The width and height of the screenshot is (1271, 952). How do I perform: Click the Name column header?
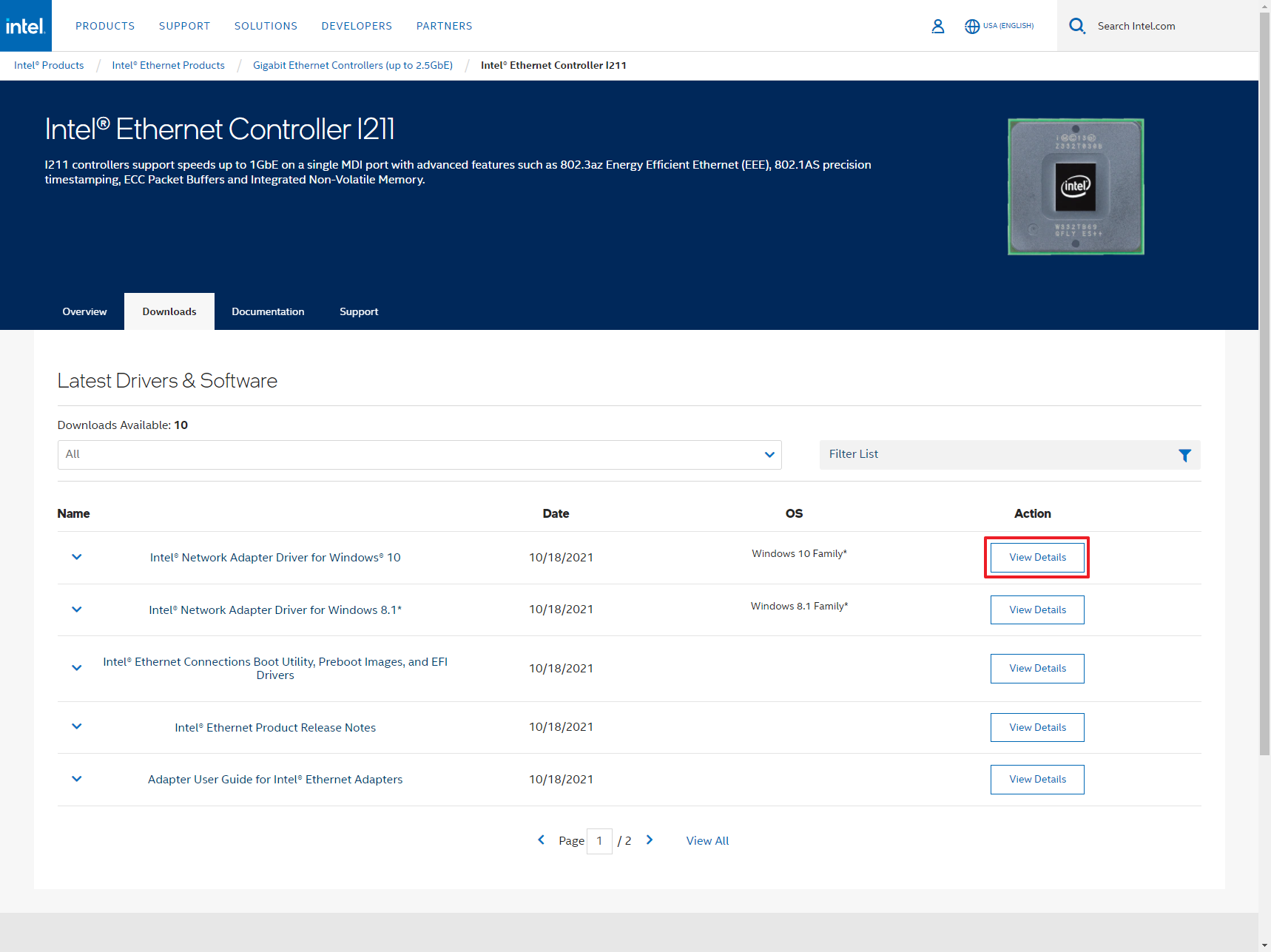[x=73, y=513]
